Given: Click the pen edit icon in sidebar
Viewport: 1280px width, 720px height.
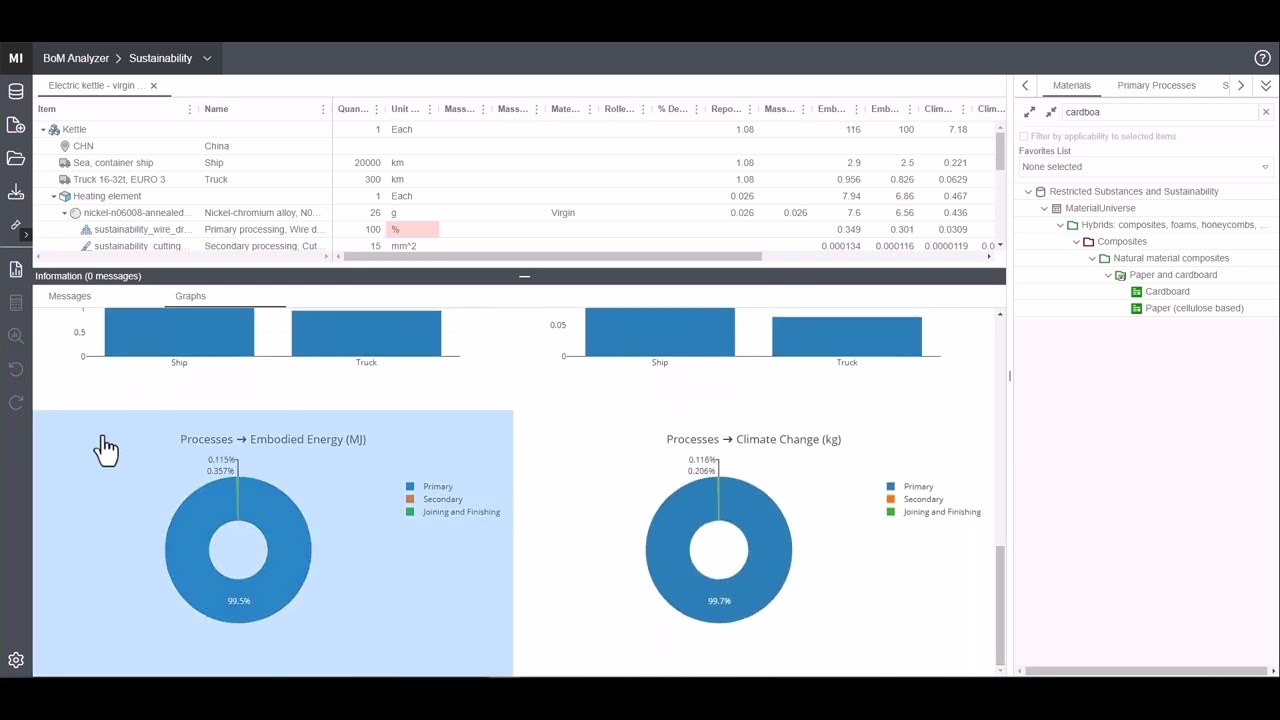Looking at the screenshot, I should tap(15, 225).
